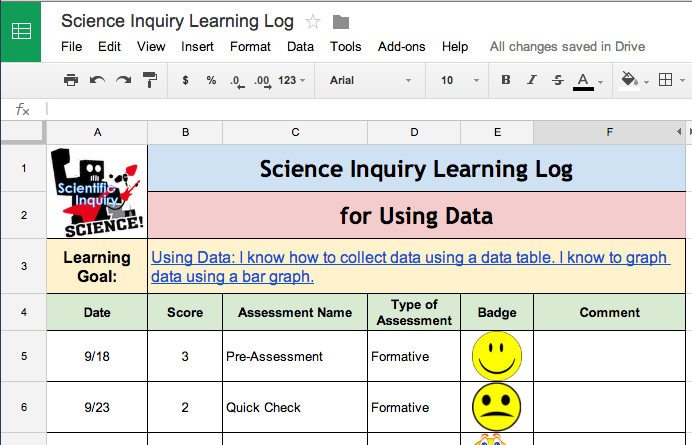Screen dimensions: 692x445
Task: Format selection as currency
Action: [185, 80]
